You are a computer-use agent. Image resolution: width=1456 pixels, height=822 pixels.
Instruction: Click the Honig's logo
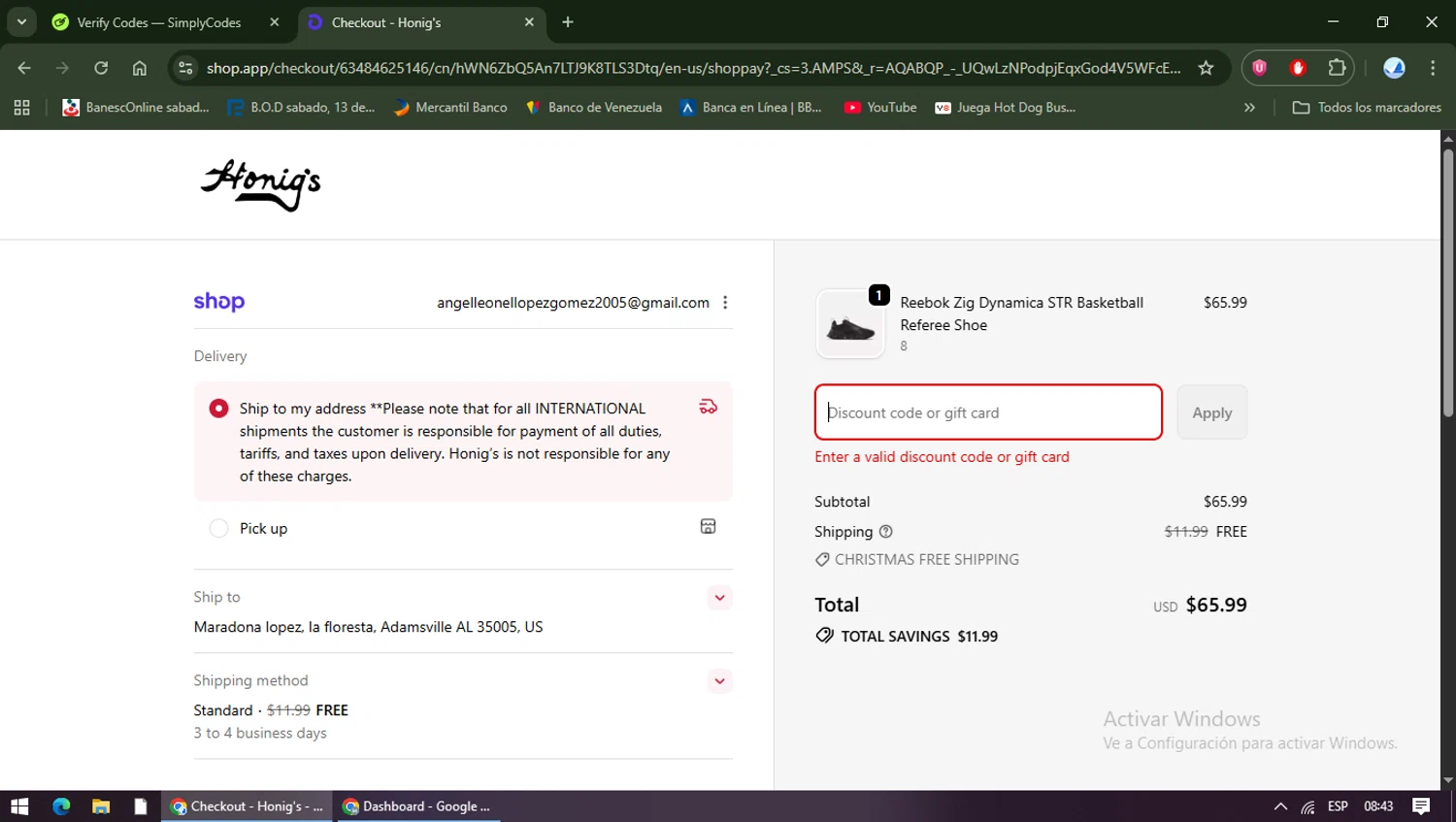coord(260,184)
